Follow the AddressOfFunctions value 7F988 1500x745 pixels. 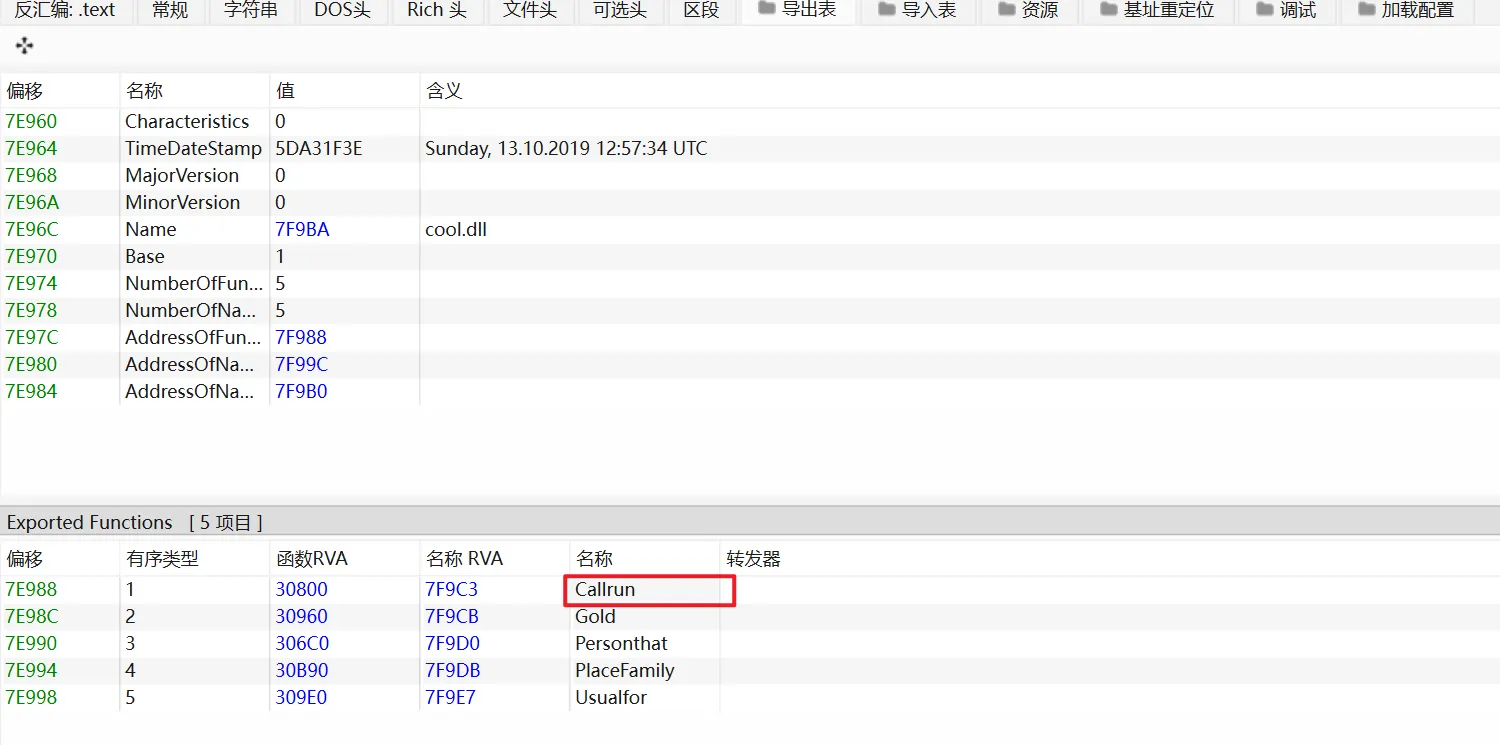(301, 338)
